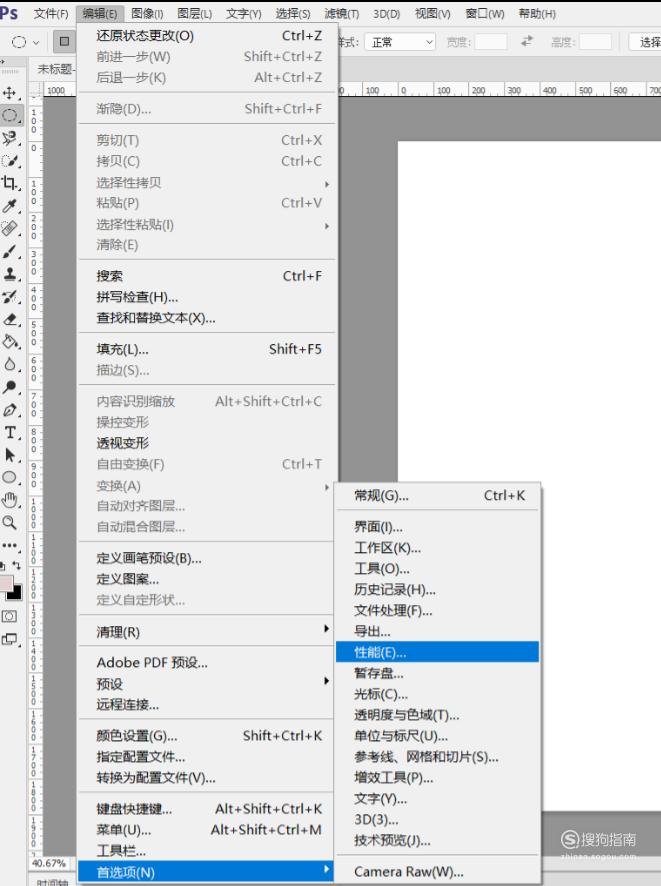Viewport: 661px width, 886px height.
Task: Swap foreground and background colors
Action: pos(16,565)
